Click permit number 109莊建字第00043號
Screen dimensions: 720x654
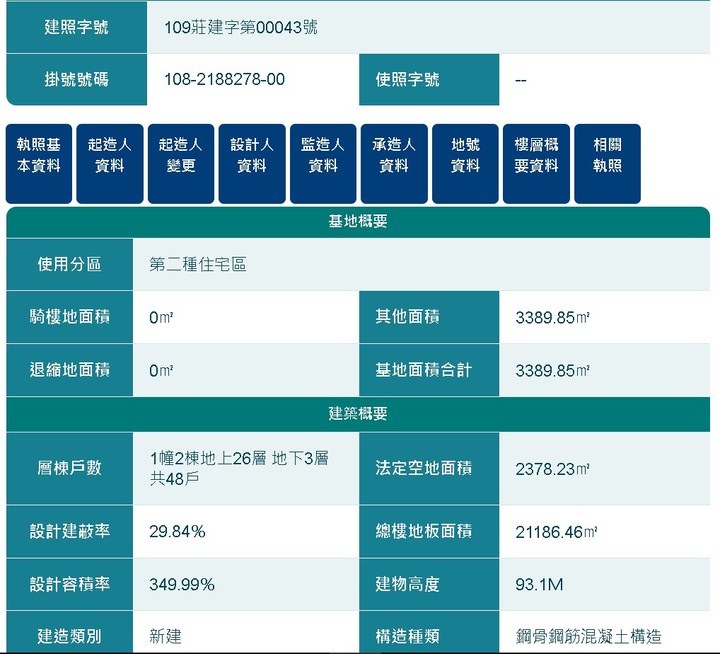tap(241, 28)
